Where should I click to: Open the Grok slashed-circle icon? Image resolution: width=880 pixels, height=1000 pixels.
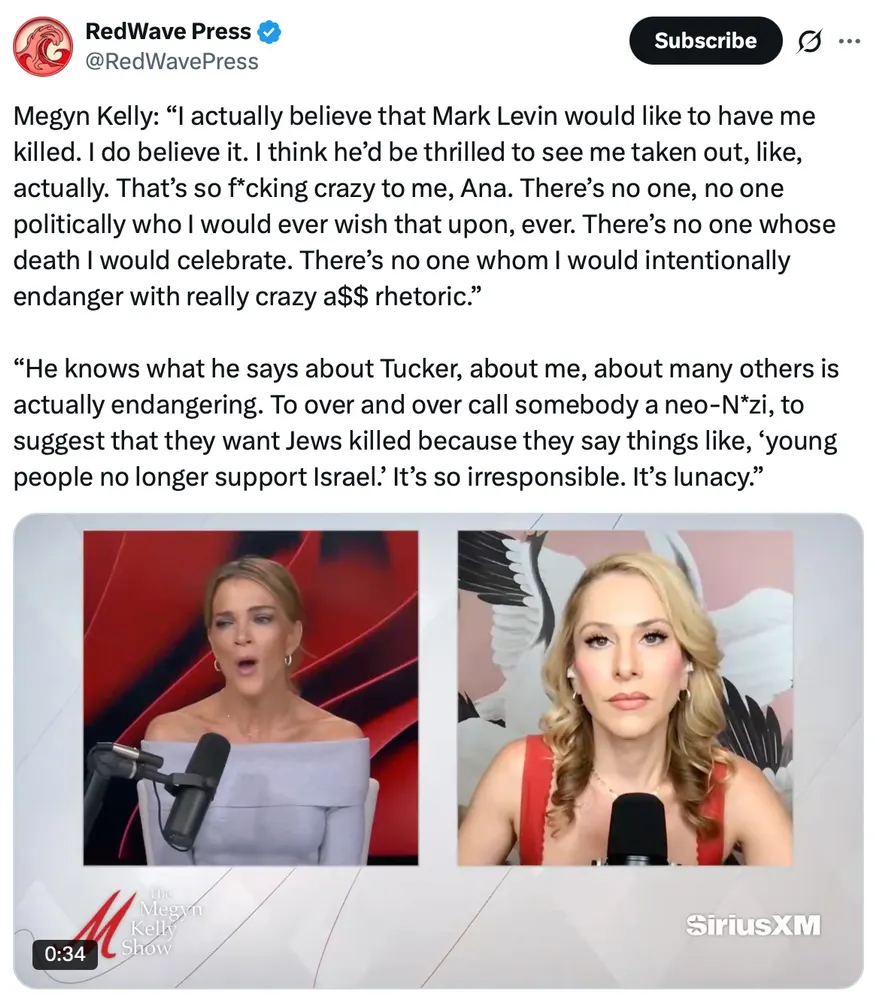tap(810, 41)
